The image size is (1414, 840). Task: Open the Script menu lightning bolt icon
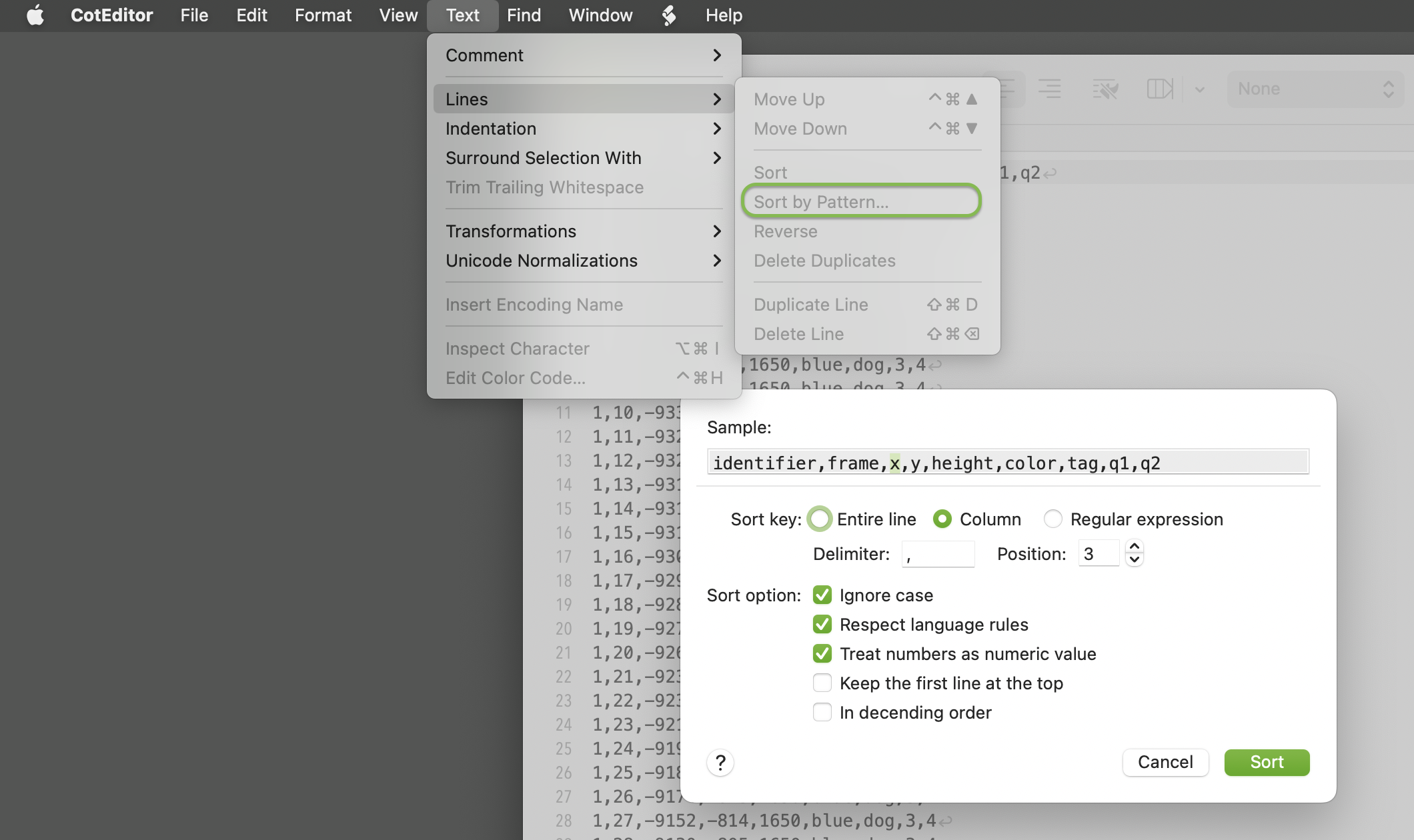(668, 15)
